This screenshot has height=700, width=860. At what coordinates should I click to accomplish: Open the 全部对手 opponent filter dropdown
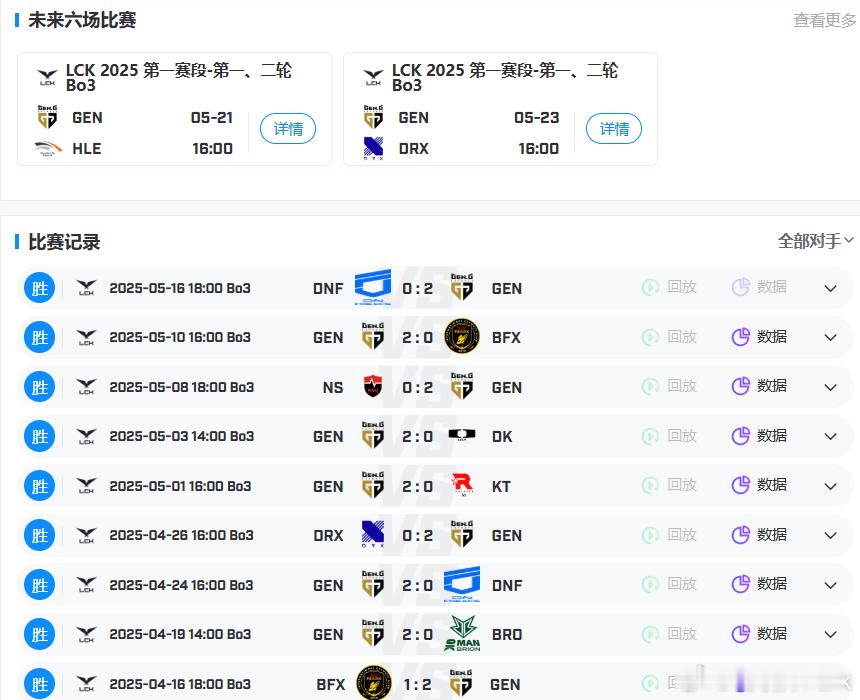(816, 241)
